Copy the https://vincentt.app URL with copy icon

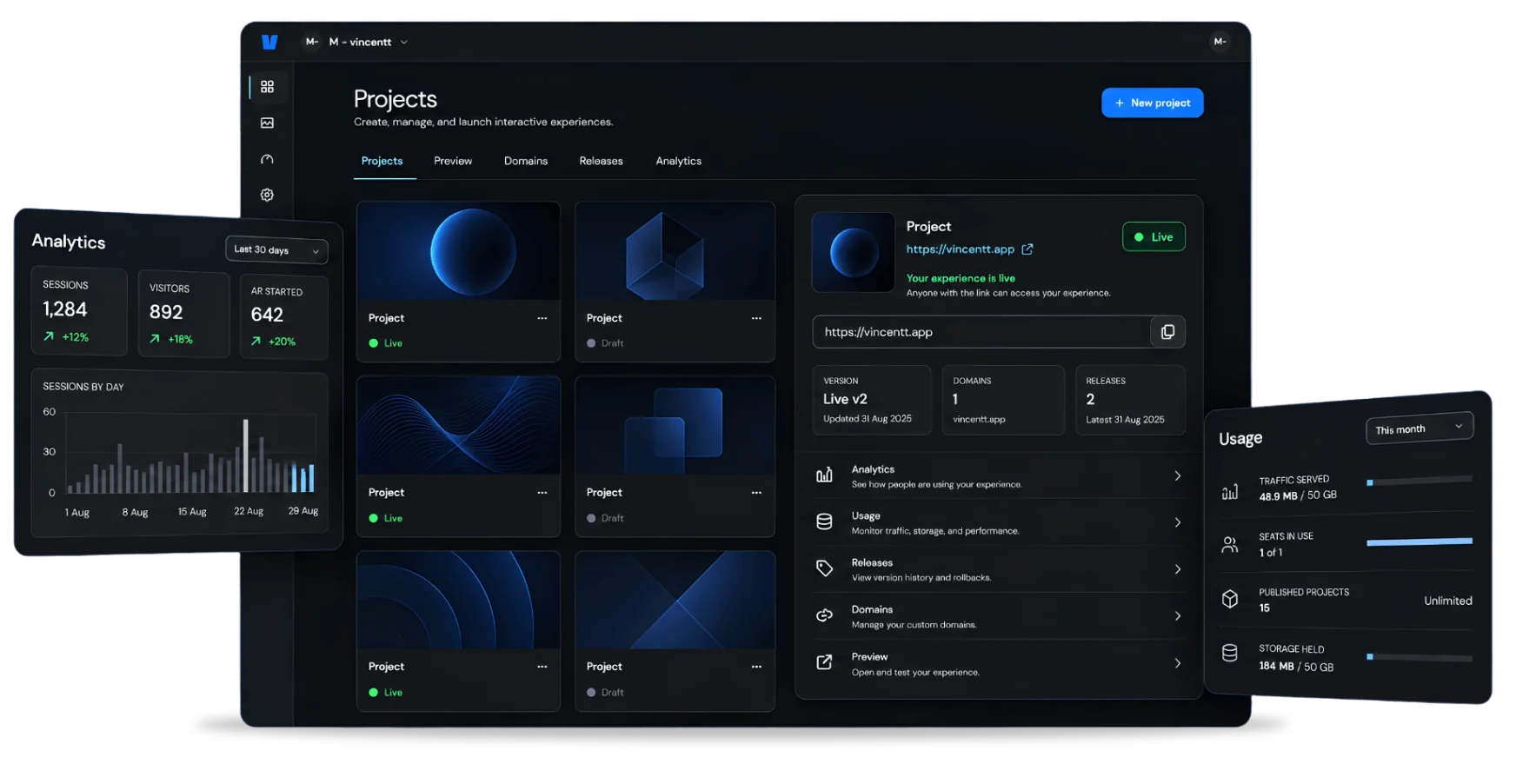1167,332
